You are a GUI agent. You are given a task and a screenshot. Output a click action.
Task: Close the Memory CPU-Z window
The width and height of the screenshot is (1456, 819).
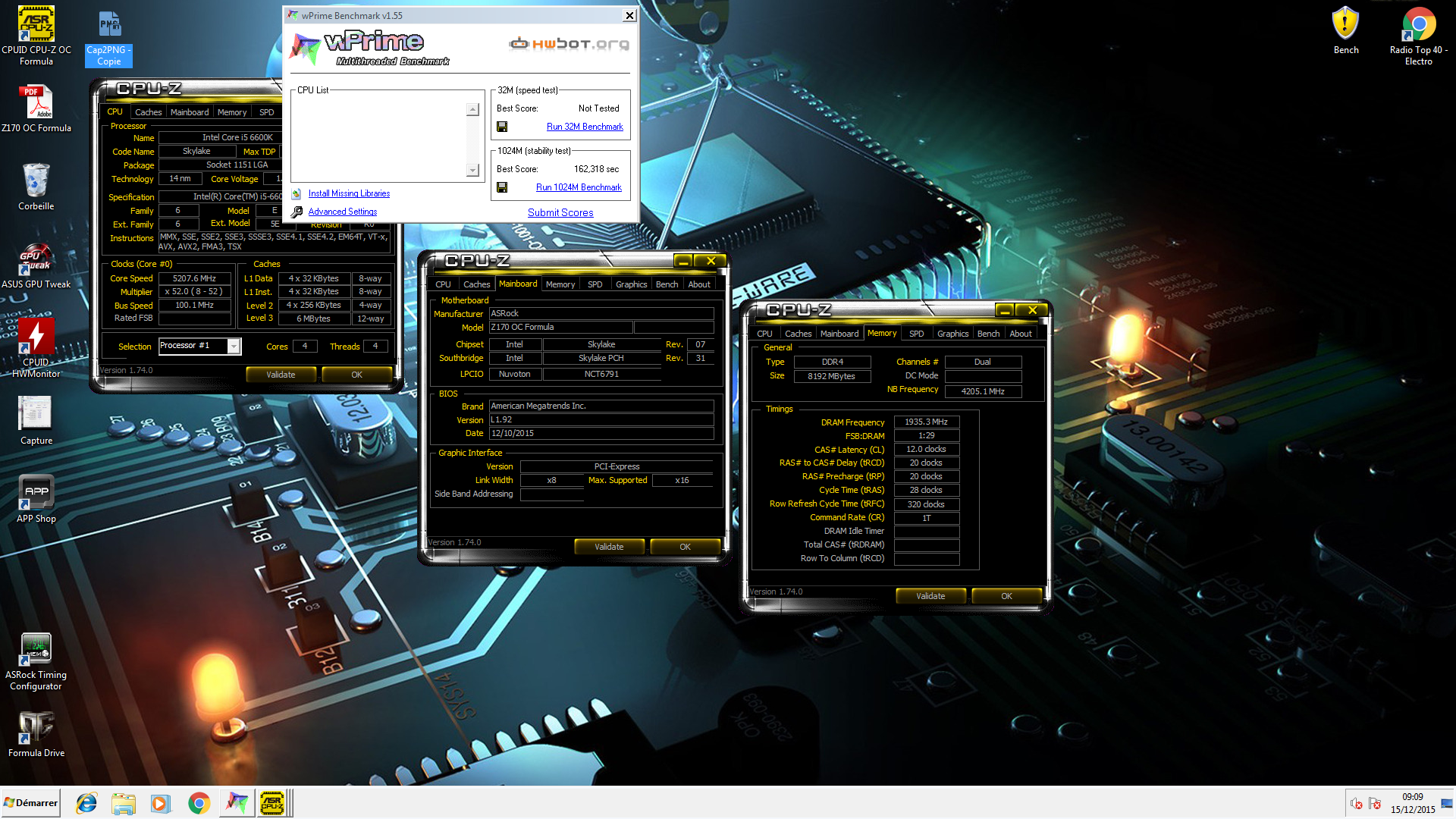click(1033, 310)
